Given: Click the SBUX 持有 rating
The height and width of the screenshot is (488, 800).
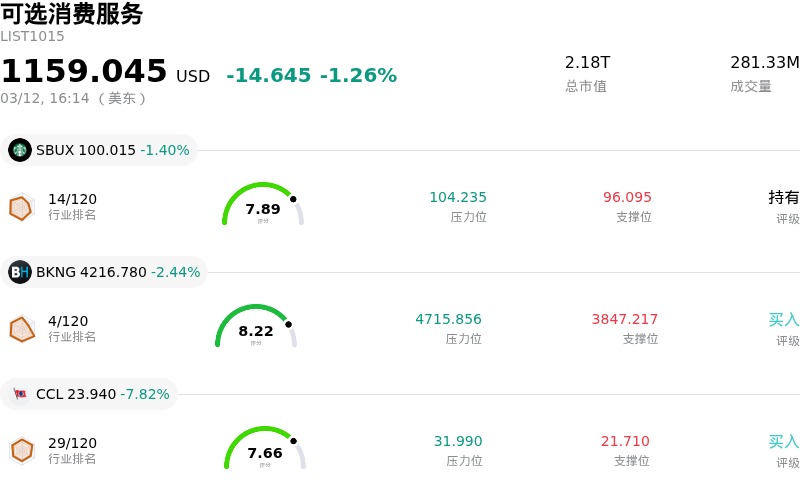Looking at the screenshot, I should 784,197.
